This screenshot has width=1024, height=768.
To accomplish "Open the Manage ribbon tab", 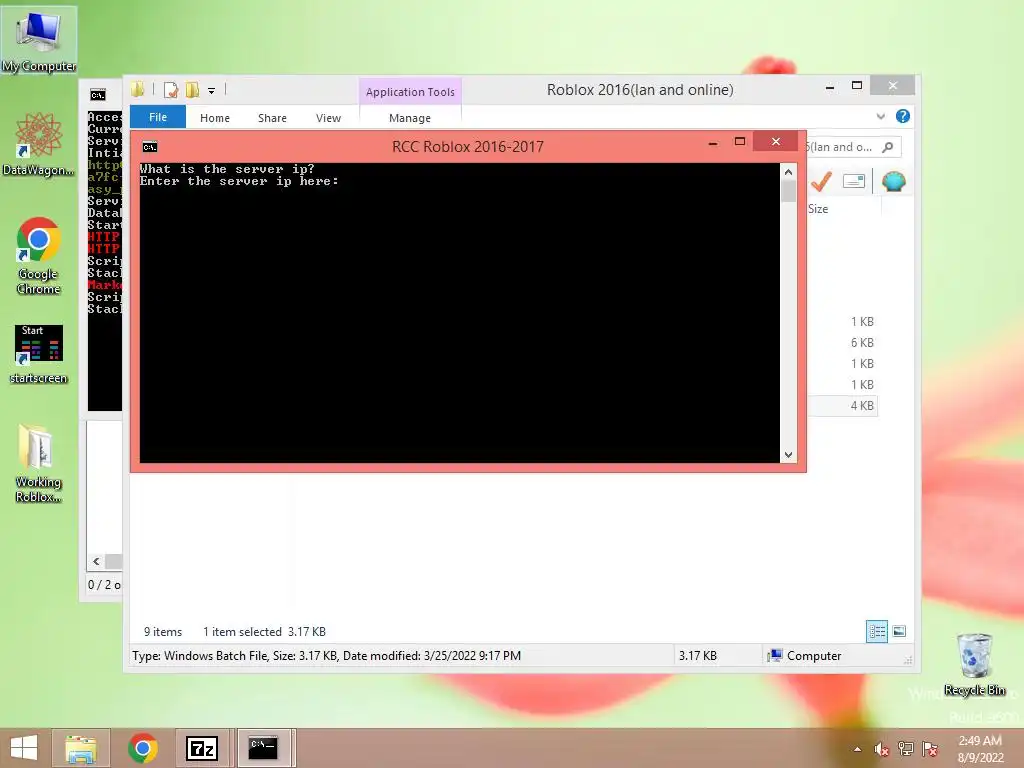I will click(x=410, y=118).
